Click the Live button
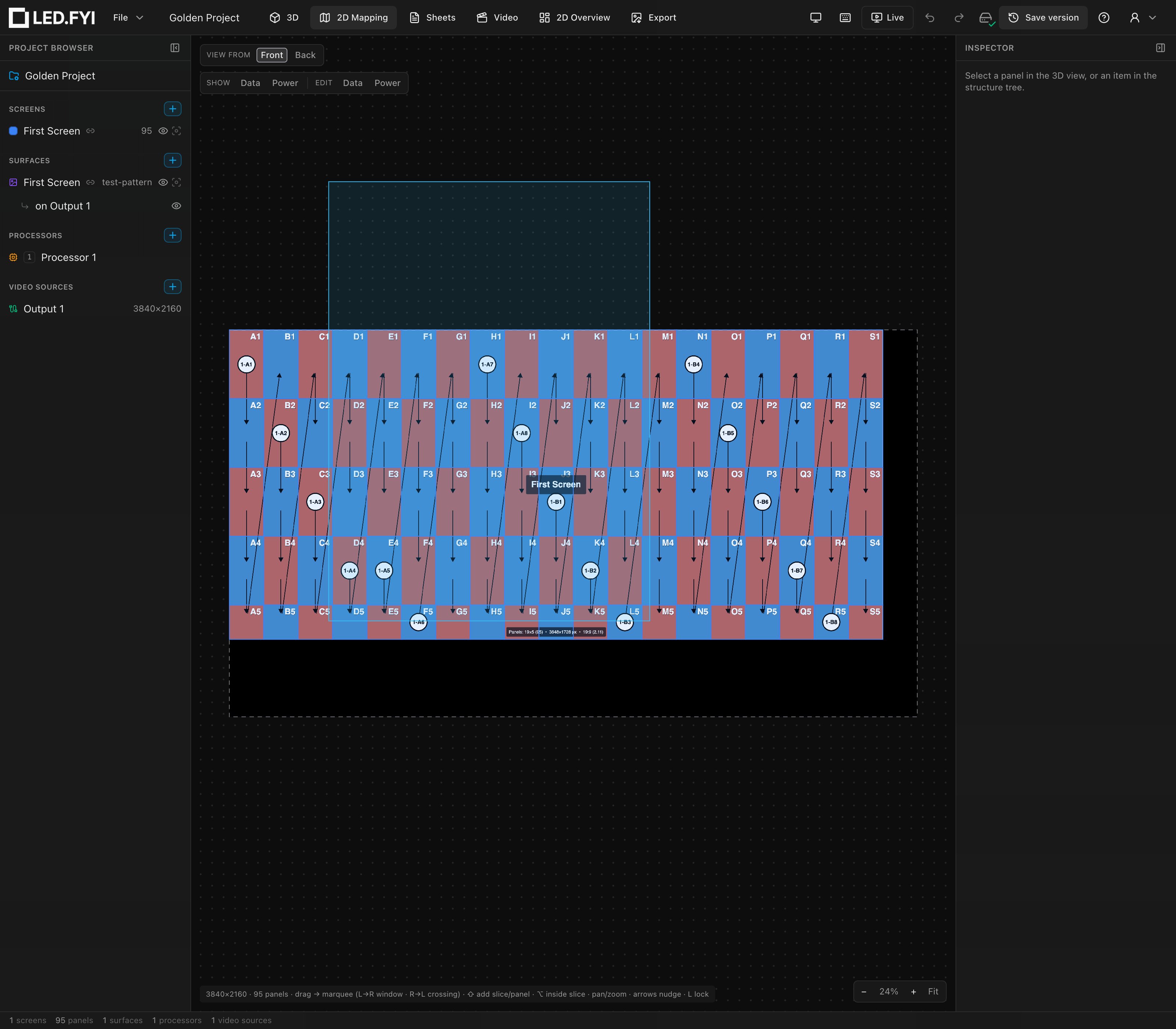 point(887,18)
